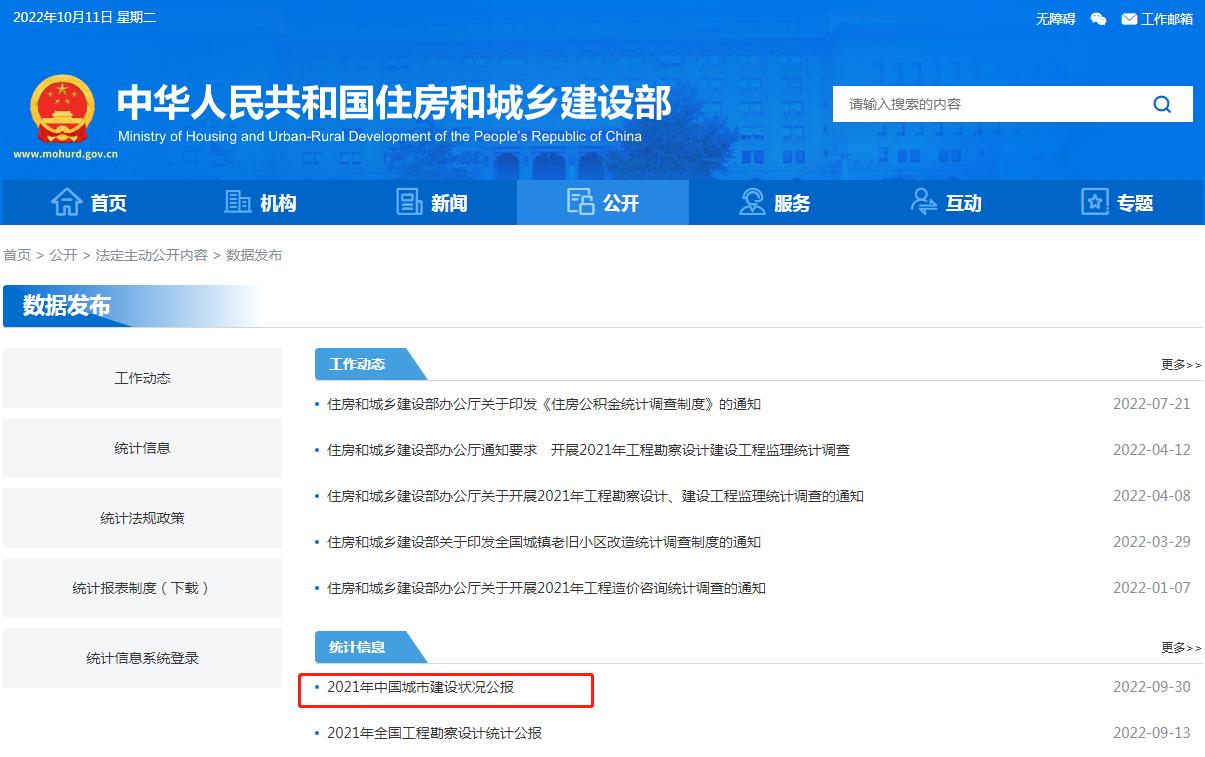The height and width of the screenshot is (757, 1205).
Task: Open the 首页 navigation tab
Action: [88, 203]
